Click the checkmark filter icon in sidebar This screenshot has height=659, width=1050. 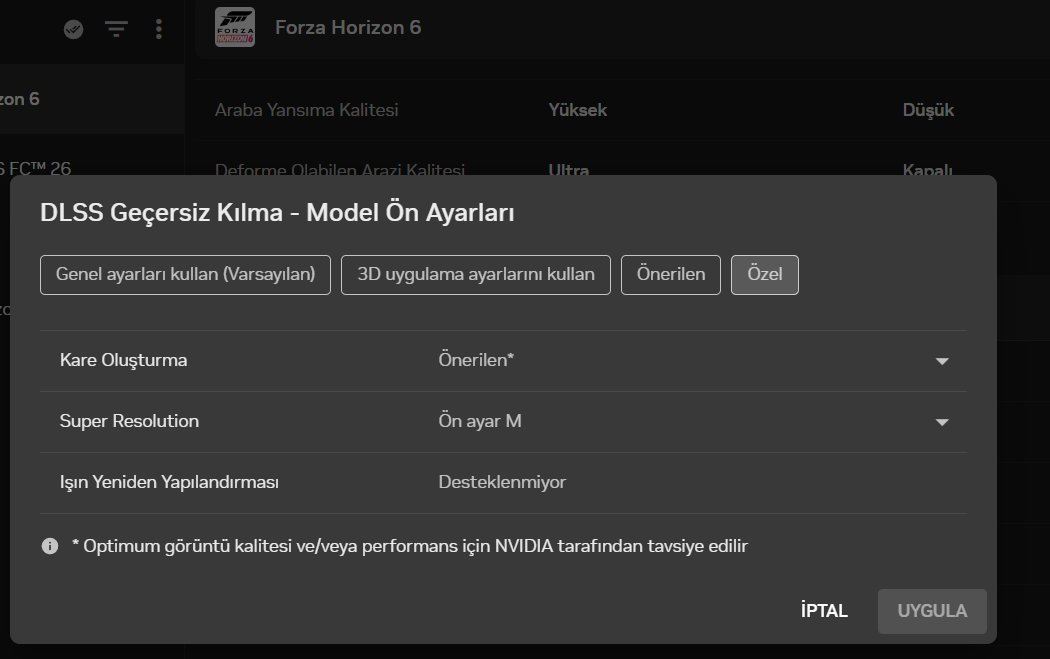pyautogui.click(x=73, y=29)
